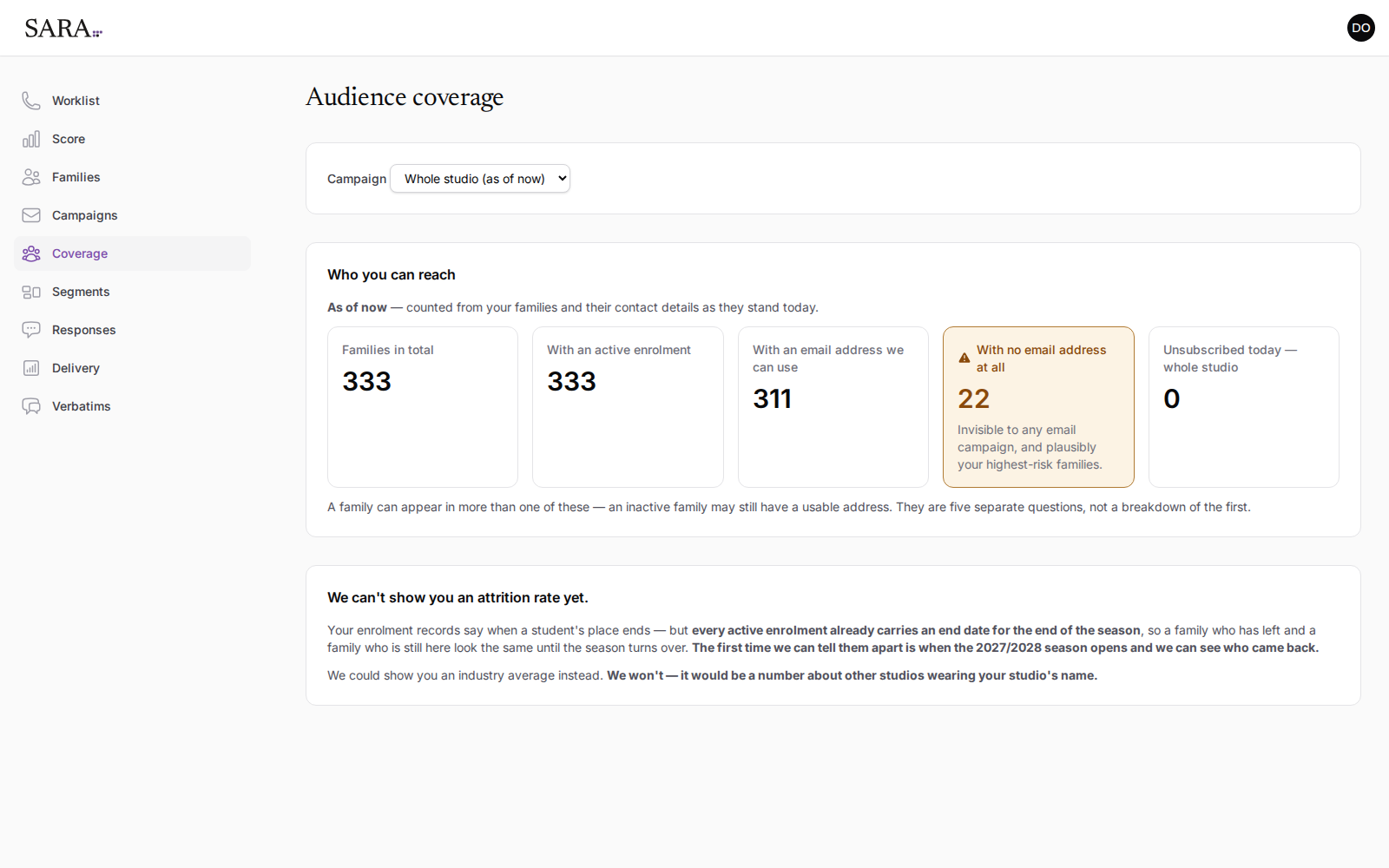1389x868 pixels.
Task: Click the Coverage group icon
Action: click(x=31, y=253)
